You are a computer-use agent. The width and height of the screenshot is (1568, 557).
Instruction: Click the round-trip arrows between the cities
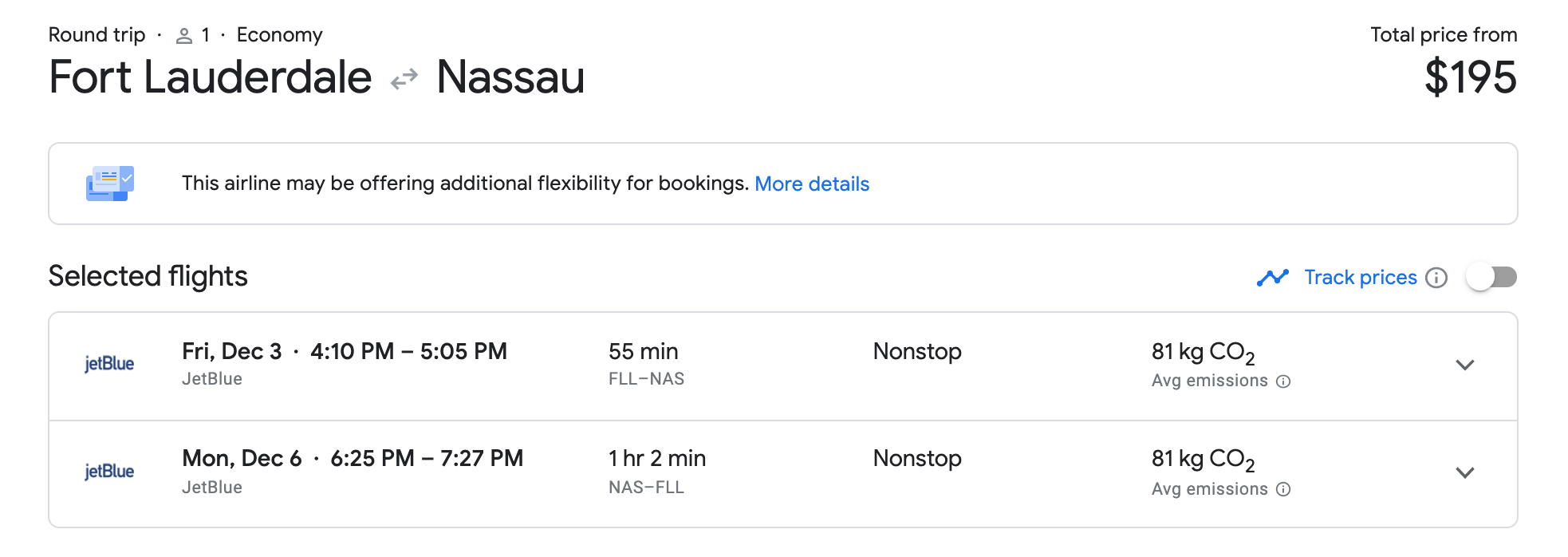coord(404,79)
